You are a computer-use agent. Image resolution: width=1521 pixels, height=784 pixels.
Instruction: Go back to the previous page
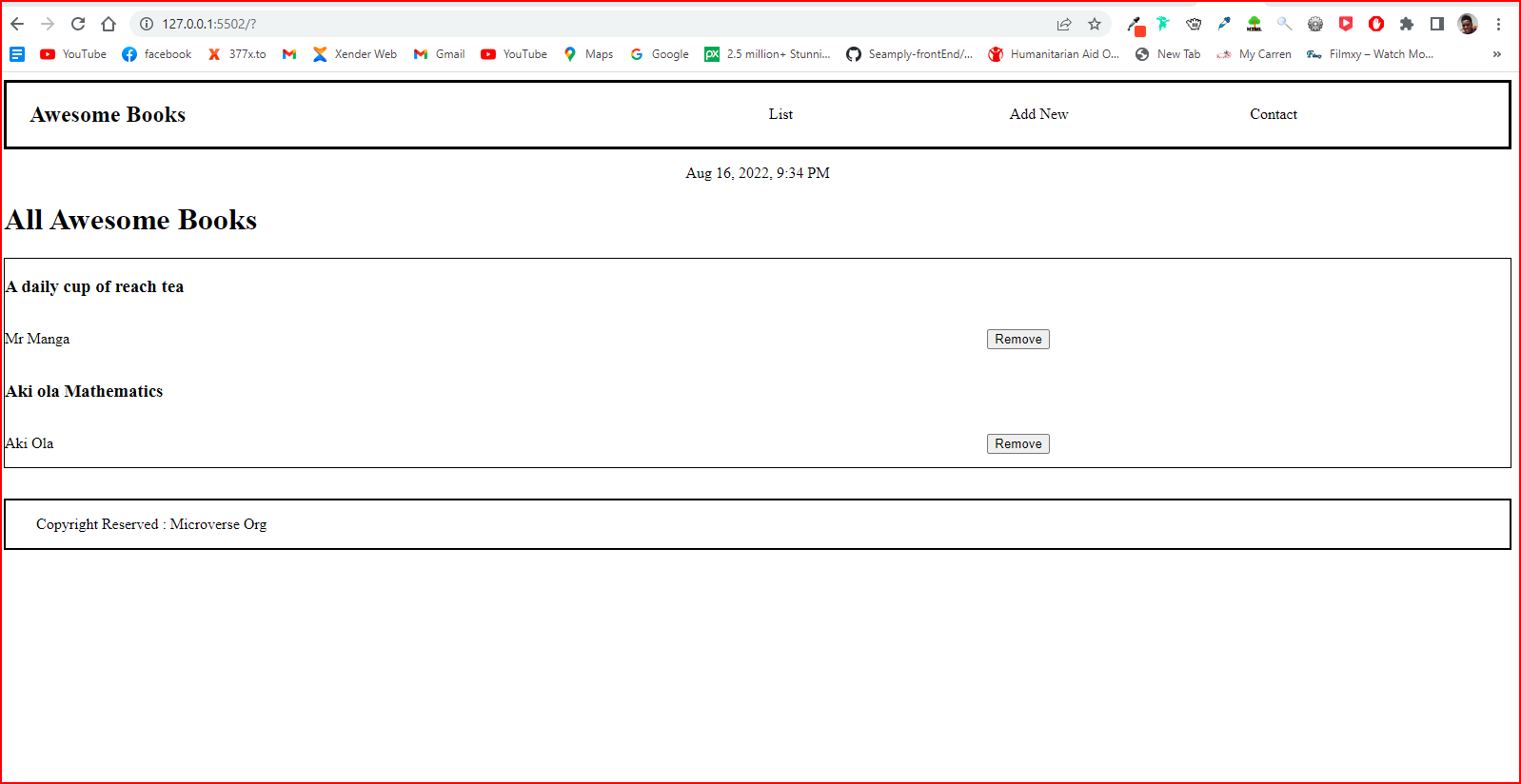[17, 24]
